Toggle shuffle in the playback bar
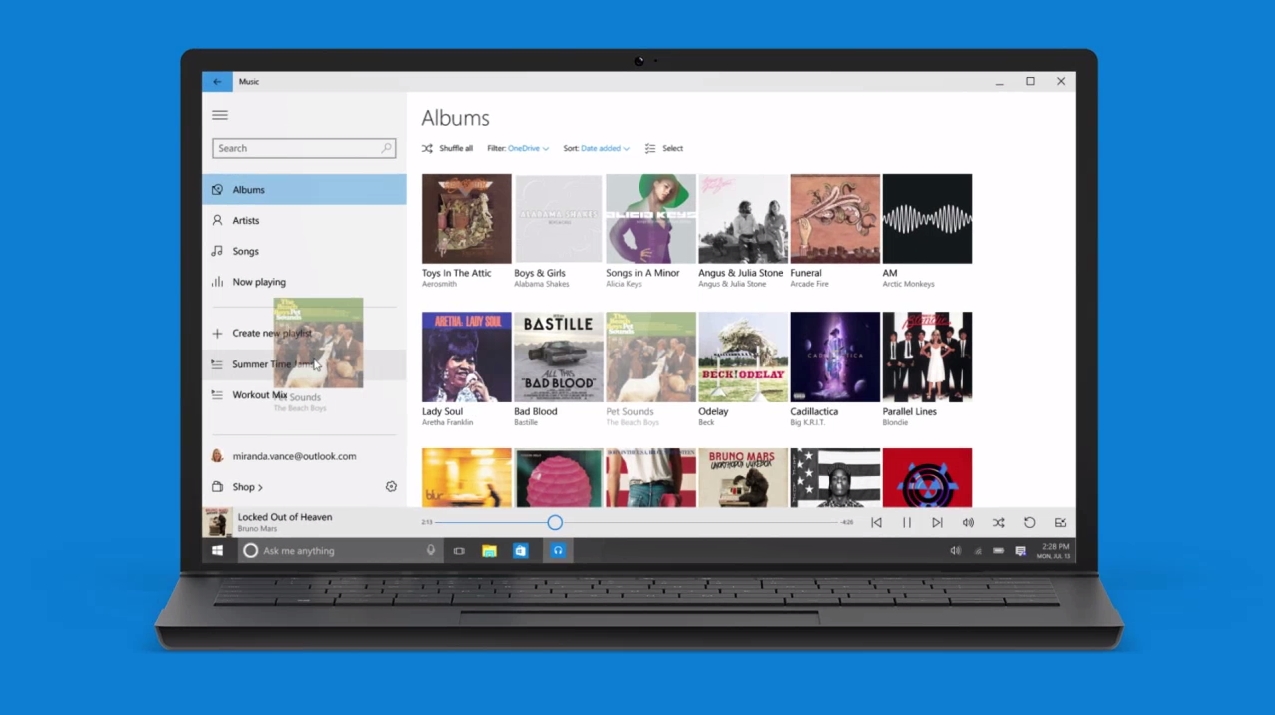 [998, 522]
